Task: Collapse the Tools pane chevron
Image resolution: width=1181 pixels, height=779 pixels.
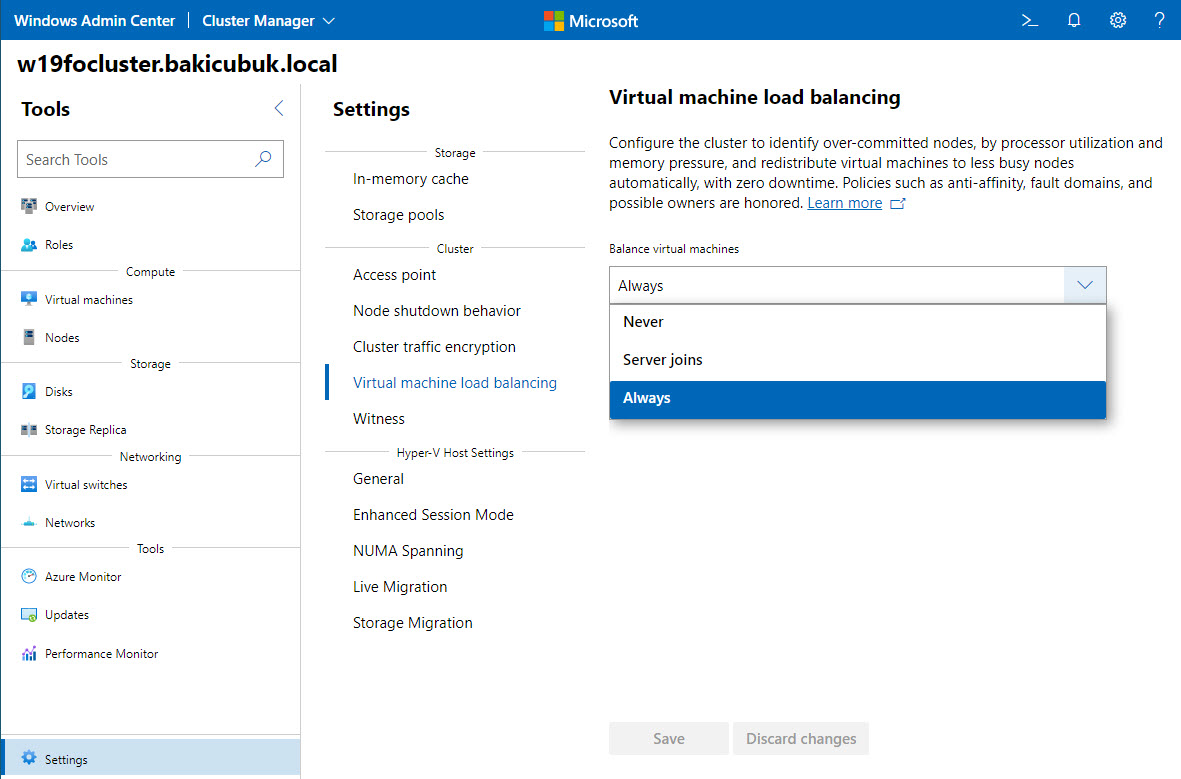Action: [279, 108]
